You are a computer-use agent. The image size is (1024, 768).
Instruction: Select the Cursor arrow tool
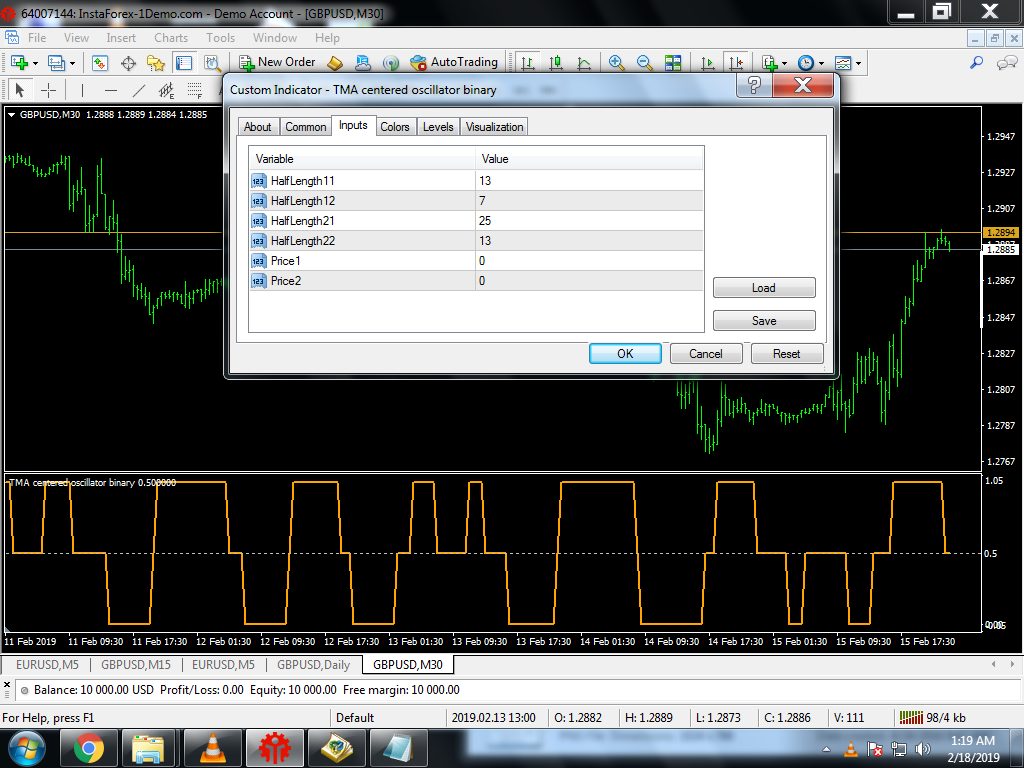(x=19, y=89)
